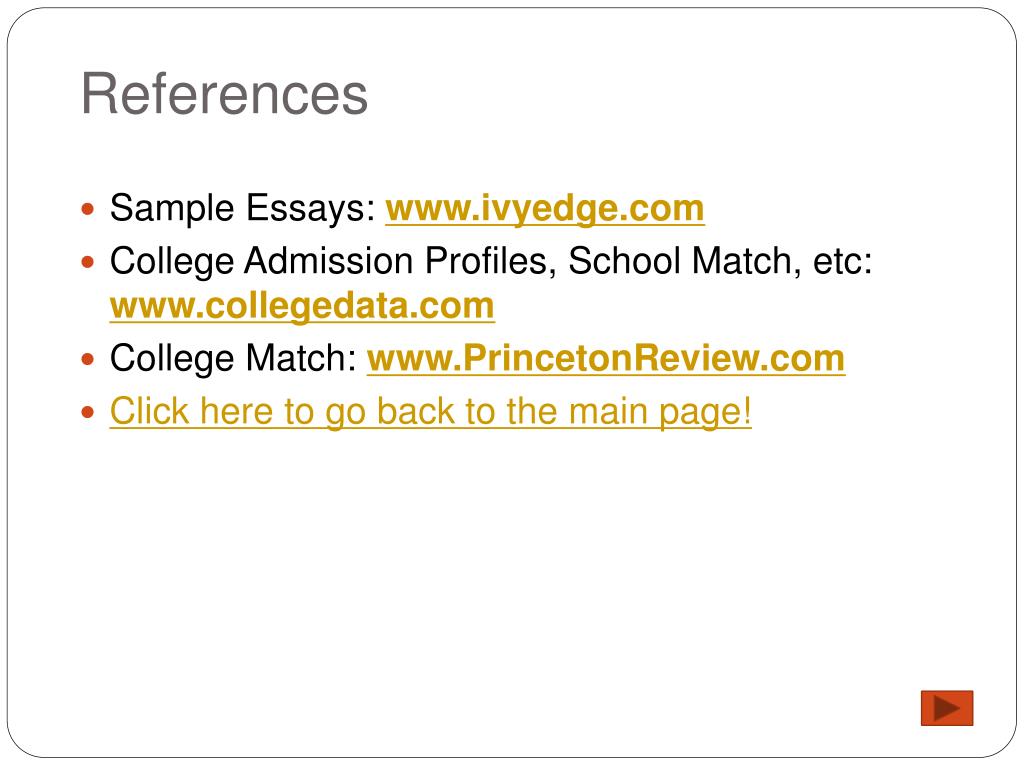1024x768 pixels.
Task: Select the bullet before Click here link
Action: [88, 413]
